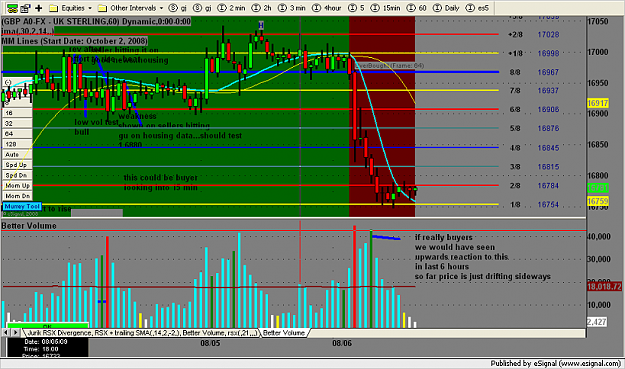
Task: Click the 08/05 date axis label
Action: tap(210, 343)
